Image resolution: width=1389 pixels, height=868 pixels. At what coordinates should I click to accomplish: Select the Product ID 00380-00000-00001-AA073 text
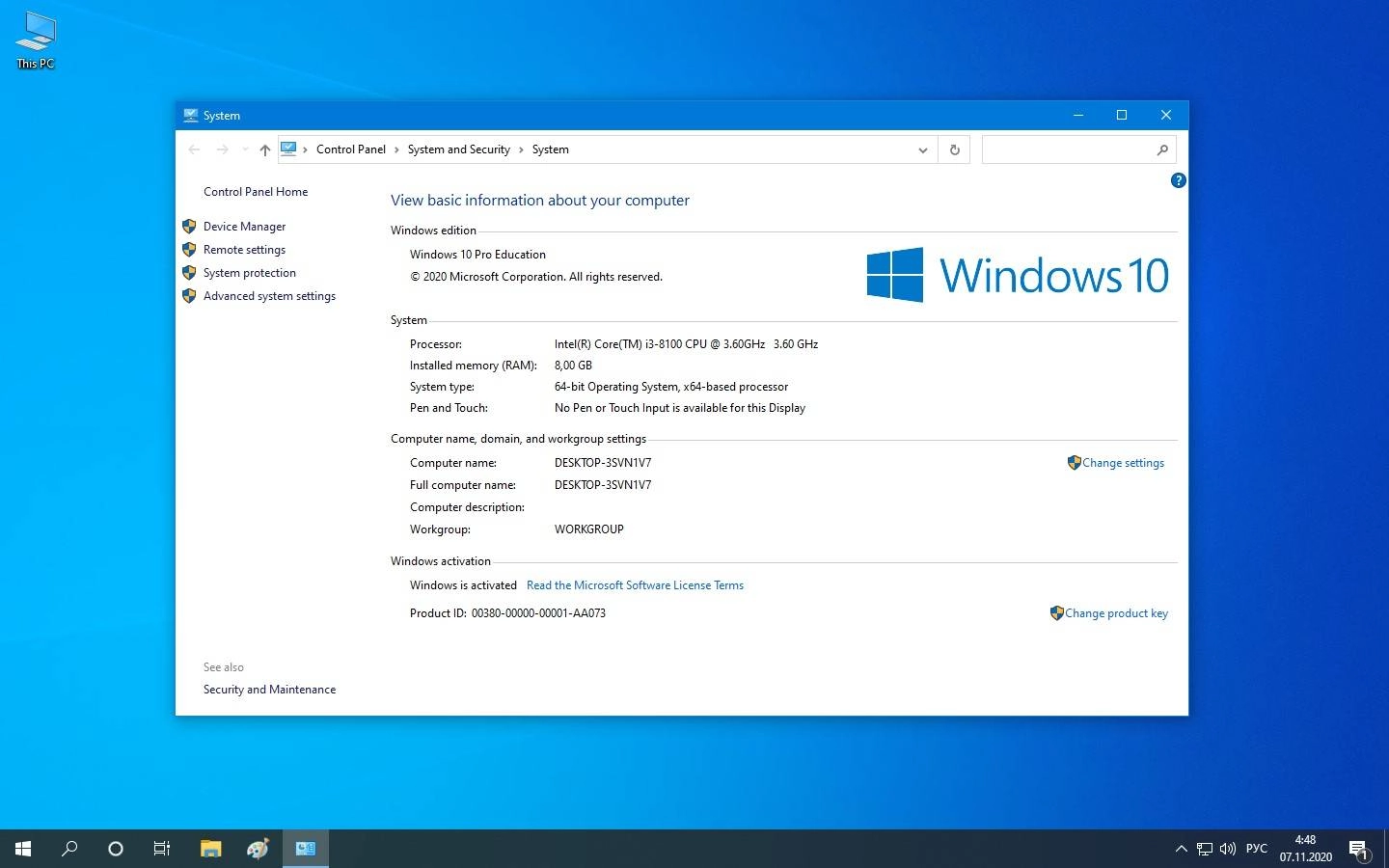(x=538, y=613)
